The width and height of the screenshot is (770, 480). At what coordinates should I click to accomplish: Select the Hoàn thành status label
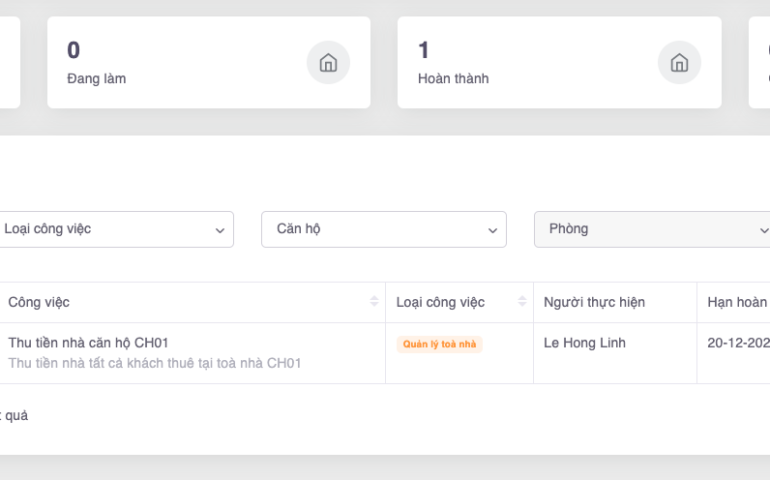[453, 78]
